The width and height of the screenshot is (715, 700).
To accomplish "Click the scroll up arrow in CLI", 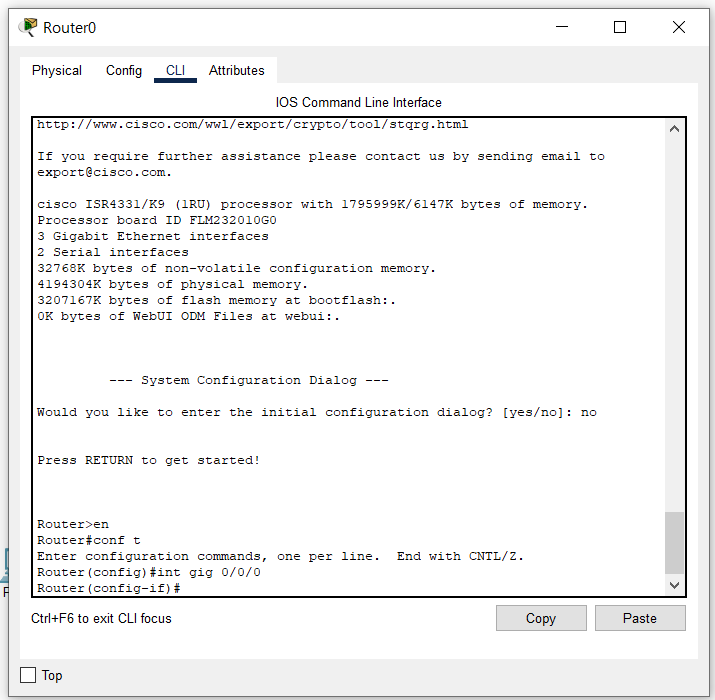I will 674,129.
